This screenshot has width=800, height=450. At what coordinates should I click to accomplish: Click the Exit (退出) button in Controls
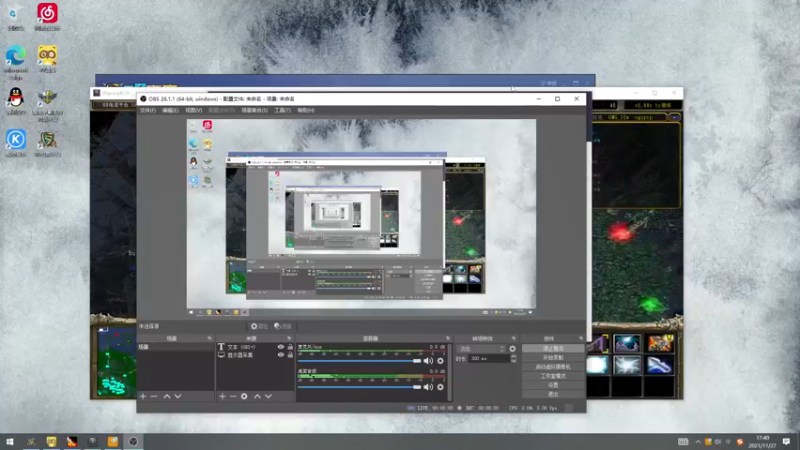tap(553, 394)
